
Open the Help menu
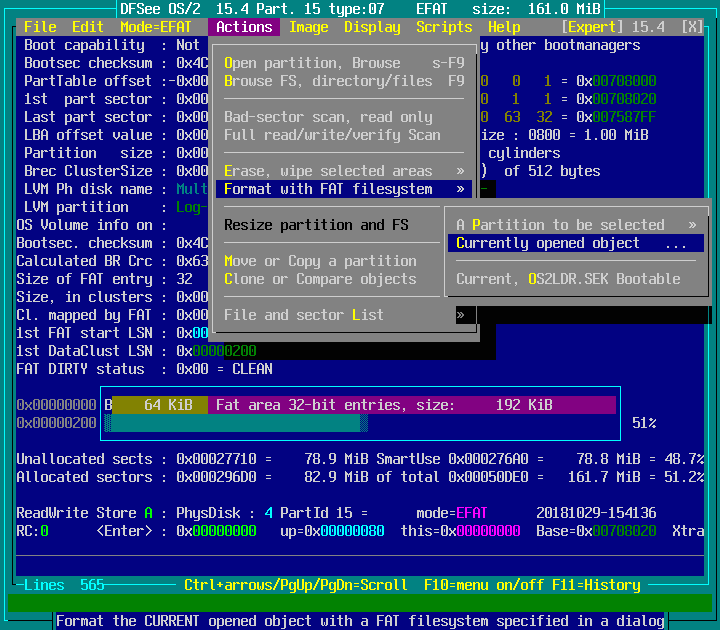504,27
